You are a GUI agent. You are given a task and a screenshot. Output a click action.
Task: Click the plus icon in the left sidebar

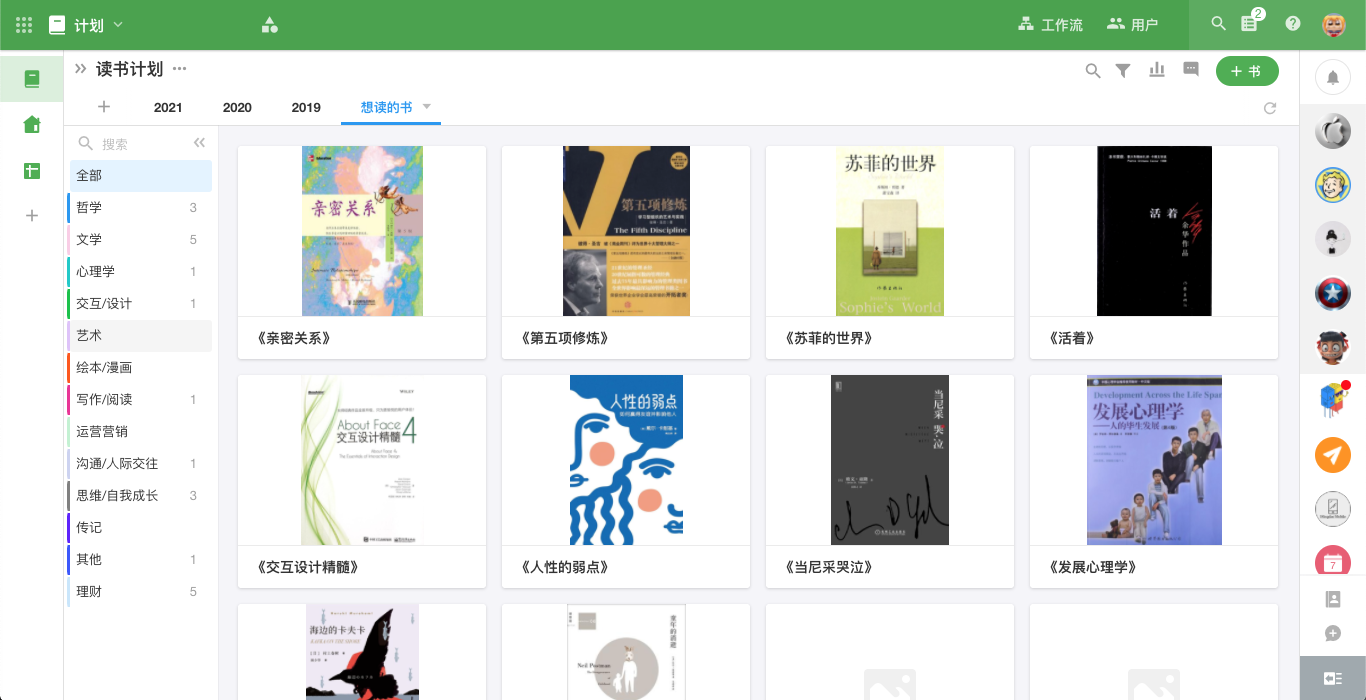click(32, 215)
